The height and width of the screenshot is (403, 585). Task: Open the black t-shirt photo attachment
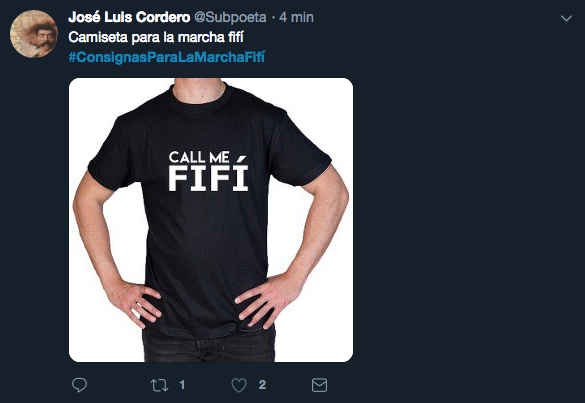coord(211,220)
